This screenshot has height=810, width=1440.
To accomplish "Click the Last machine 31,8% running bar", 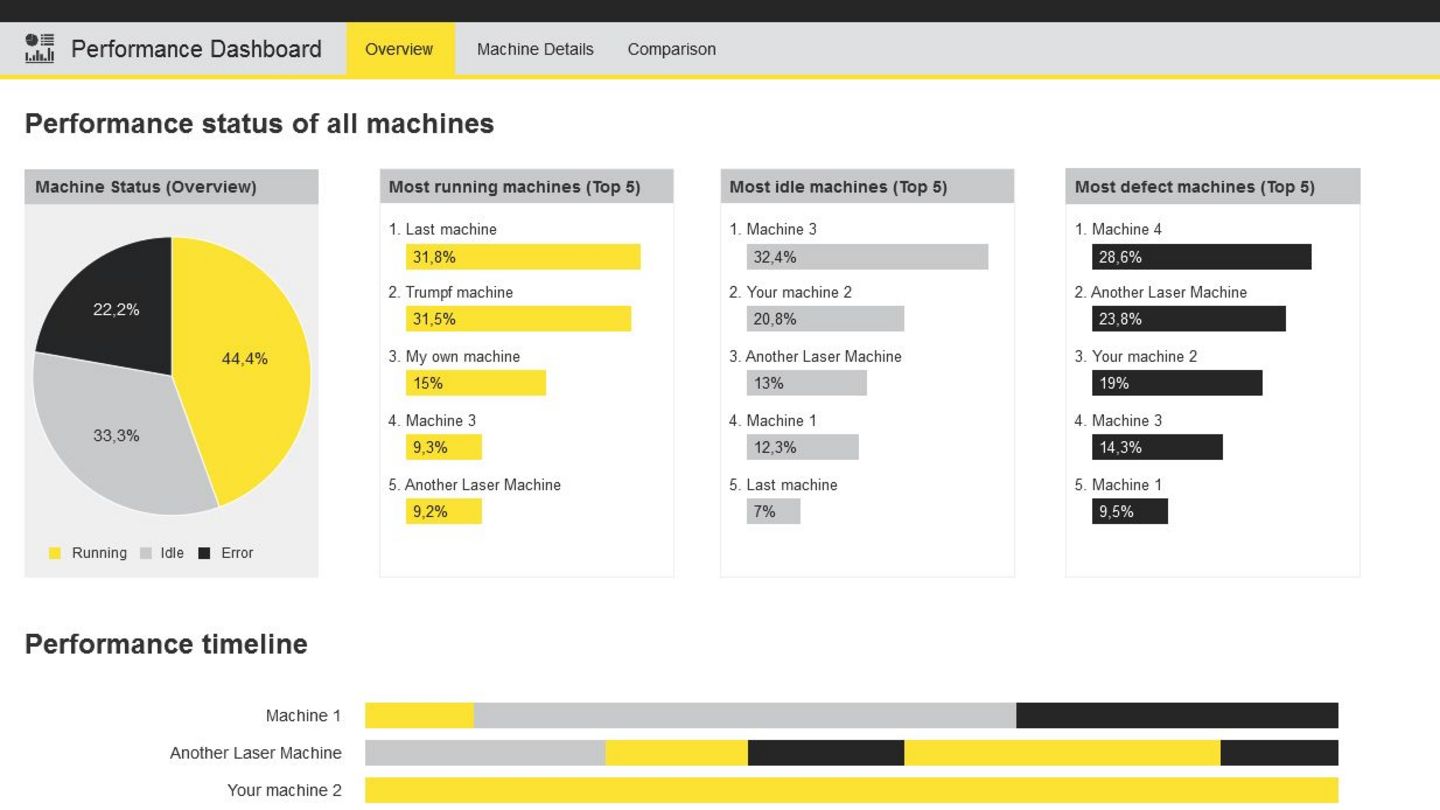I will click(x=522, y=257).
